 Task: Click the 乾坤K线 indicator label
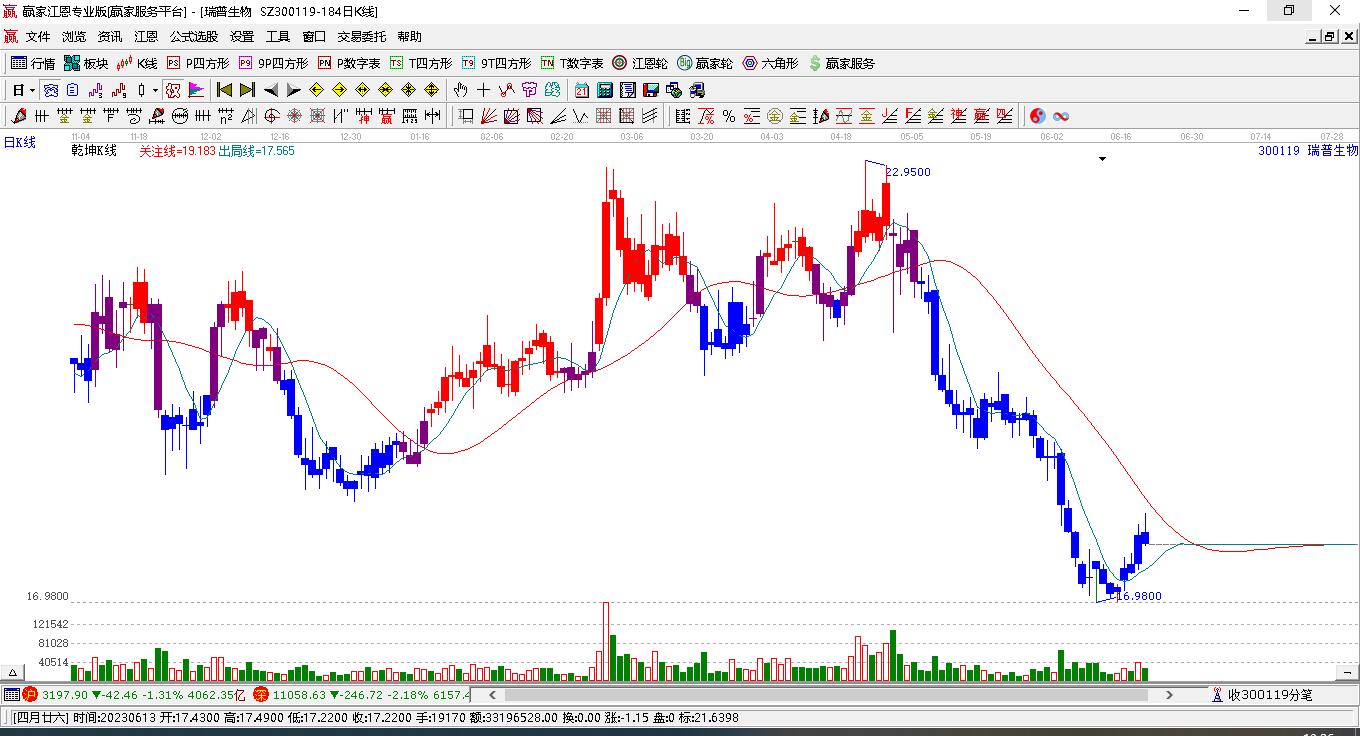point(94,150)
